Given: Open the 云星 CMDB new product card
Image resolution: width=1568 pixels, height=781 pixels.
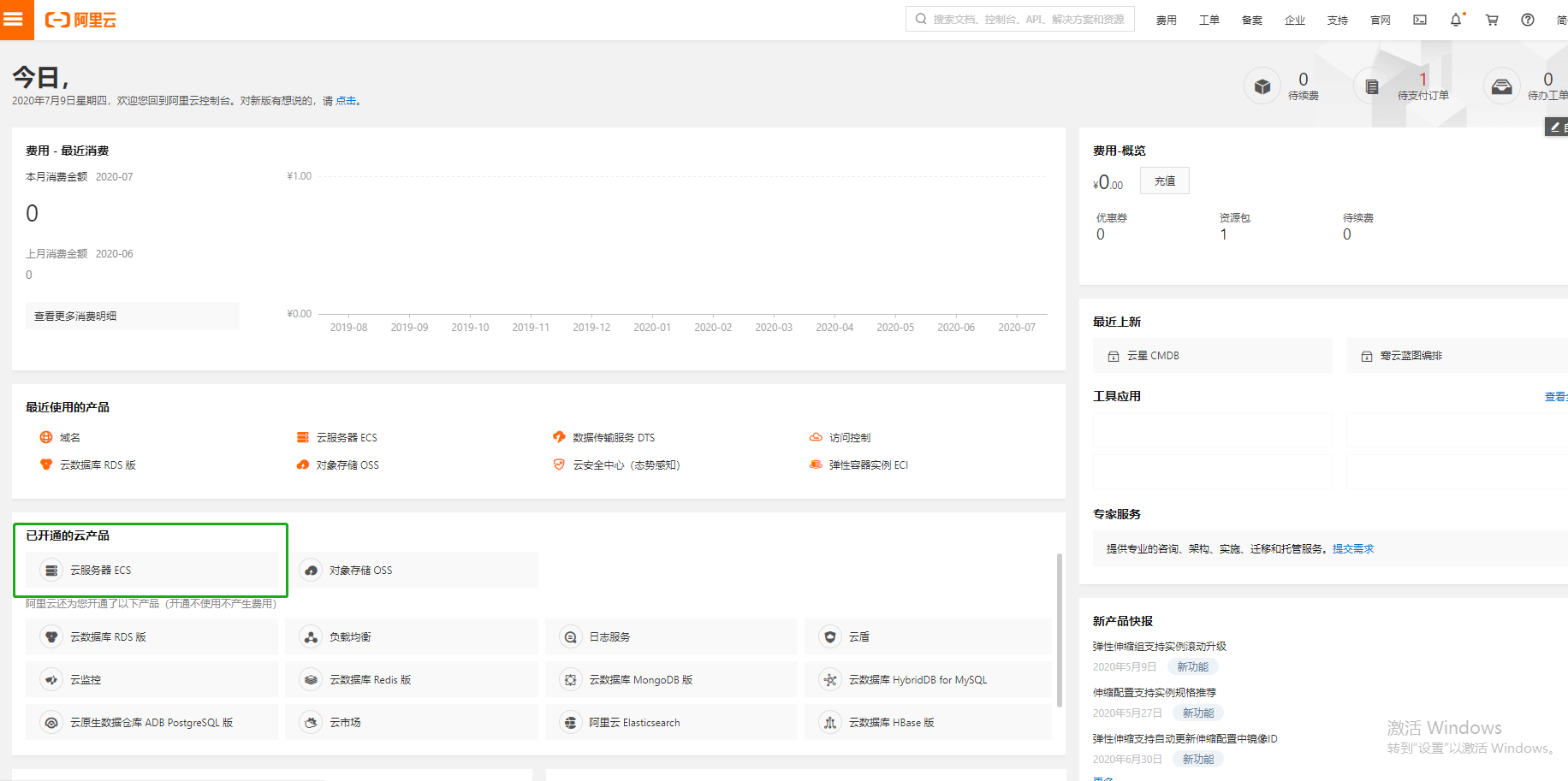Looking at the screenshot, I should tap(1213, 356).
